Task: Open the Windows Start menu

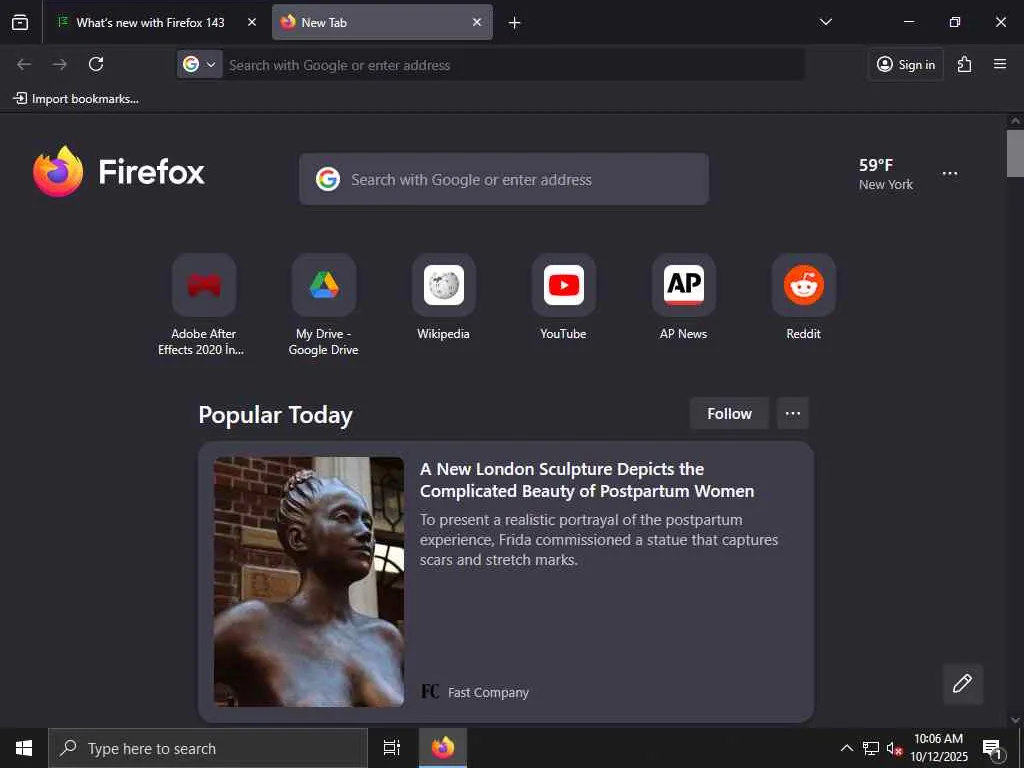Action: (x=24, y=748)
